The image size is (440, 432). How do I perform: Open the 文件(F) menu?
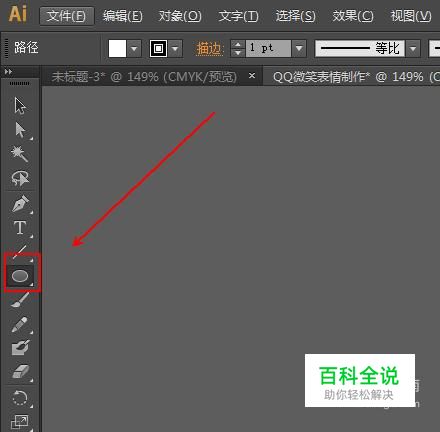(x=66, y=16)
